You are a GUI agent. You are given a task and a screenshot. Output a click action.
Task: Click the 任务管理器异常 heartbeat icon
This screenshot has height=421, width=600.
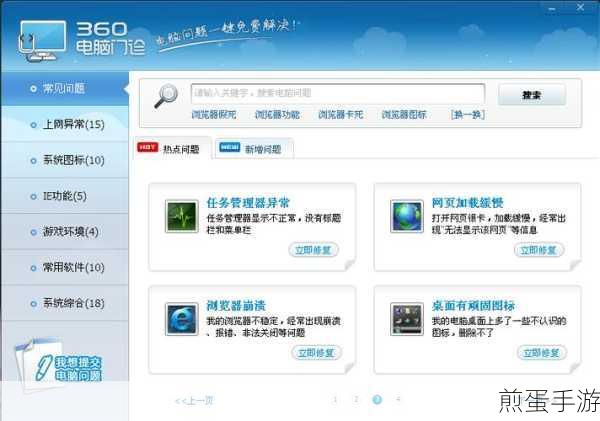pos(181,216)
